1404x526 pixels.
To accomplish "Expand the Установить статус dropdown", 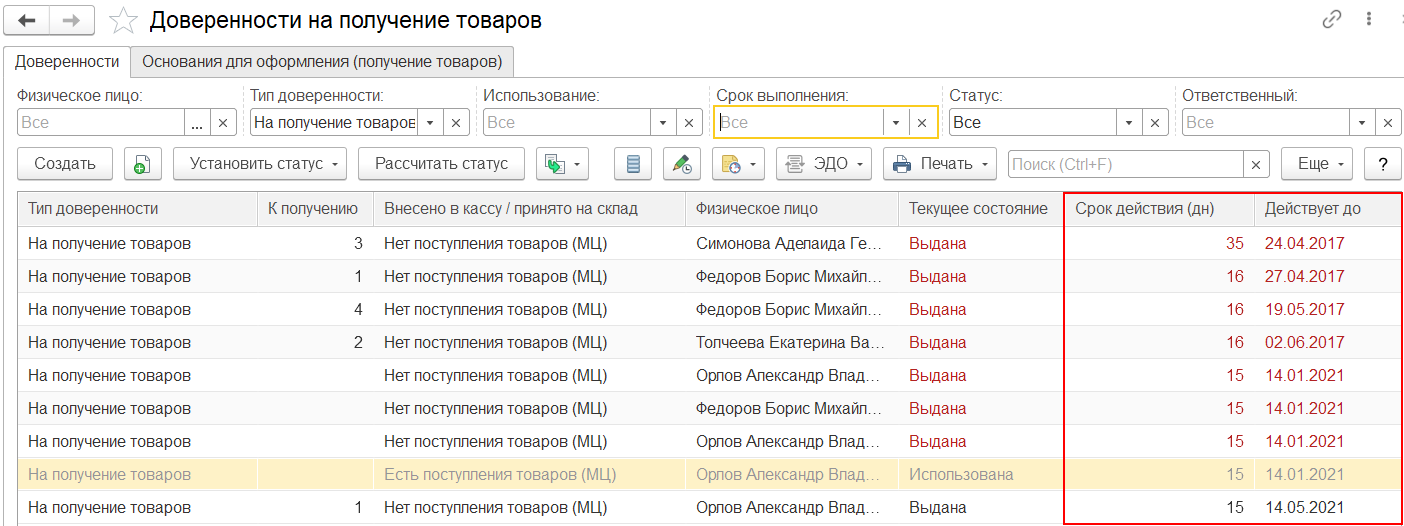I will coord(259,164).
